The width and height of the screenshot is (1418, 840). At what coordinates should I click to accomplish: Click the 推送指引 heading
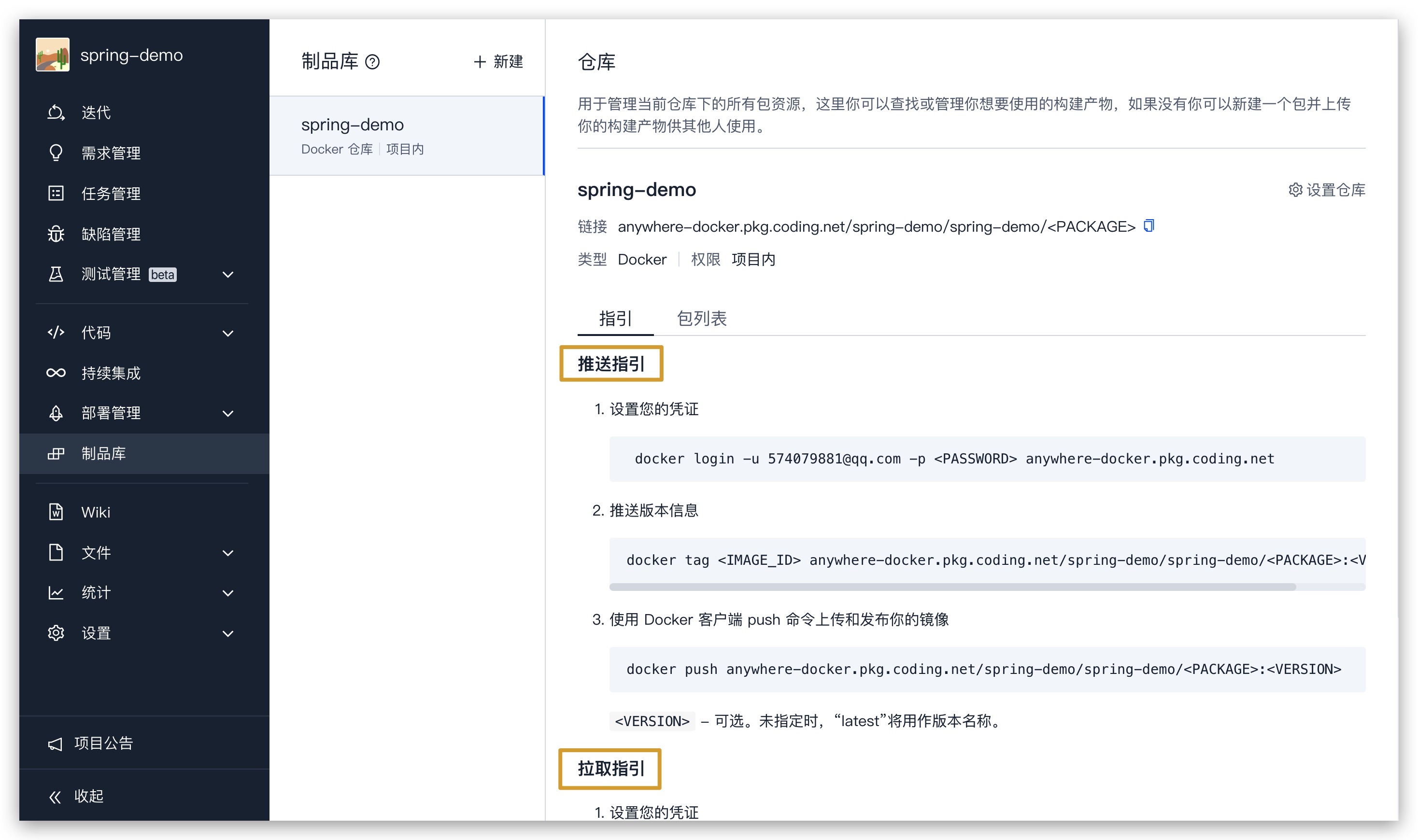(611, 364)
